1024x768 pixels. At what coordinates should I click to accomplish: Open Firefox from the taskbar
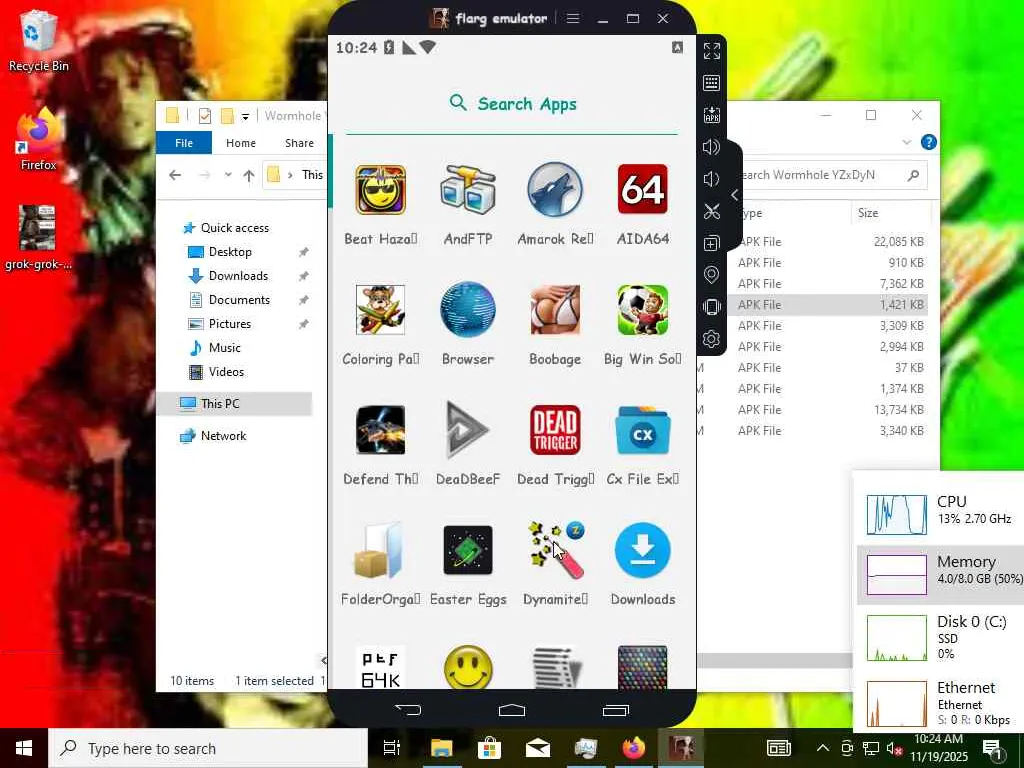point(633,748)
